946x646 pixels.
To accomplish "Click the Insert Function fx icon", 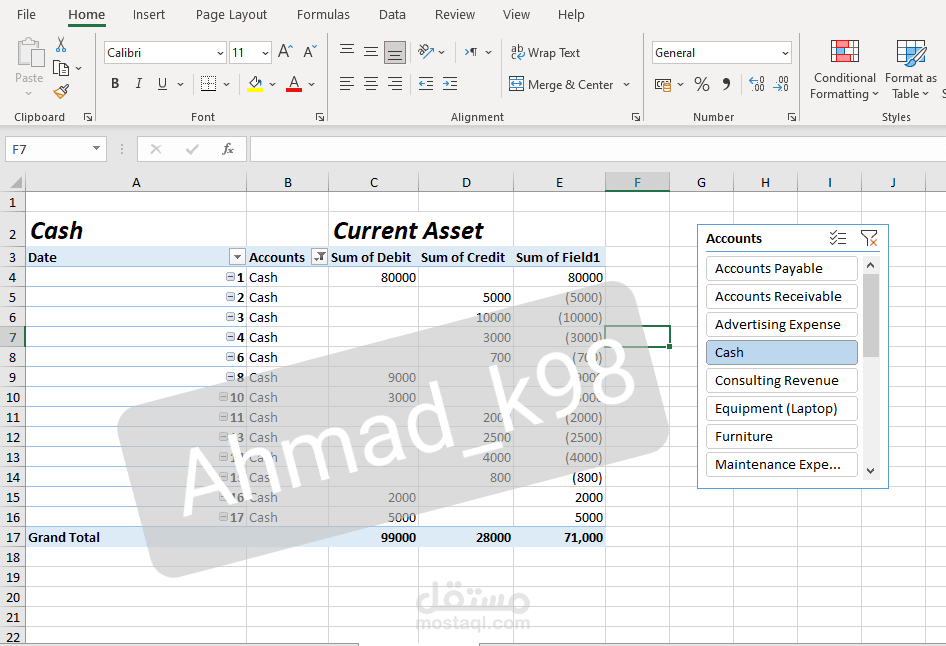I will tap(227, 149).
